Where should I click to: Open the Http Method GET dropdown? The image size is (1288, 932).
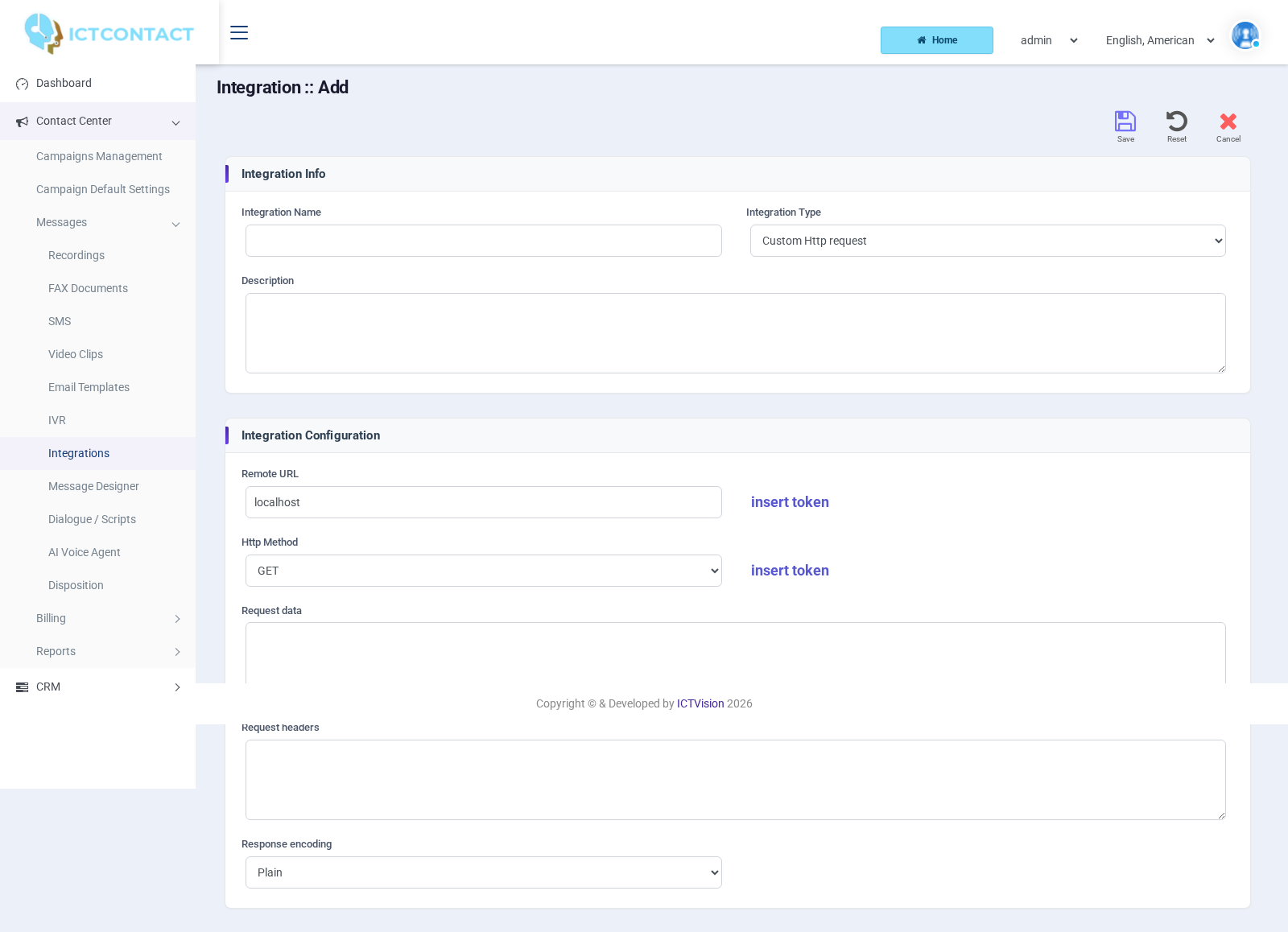coord(484,571)
